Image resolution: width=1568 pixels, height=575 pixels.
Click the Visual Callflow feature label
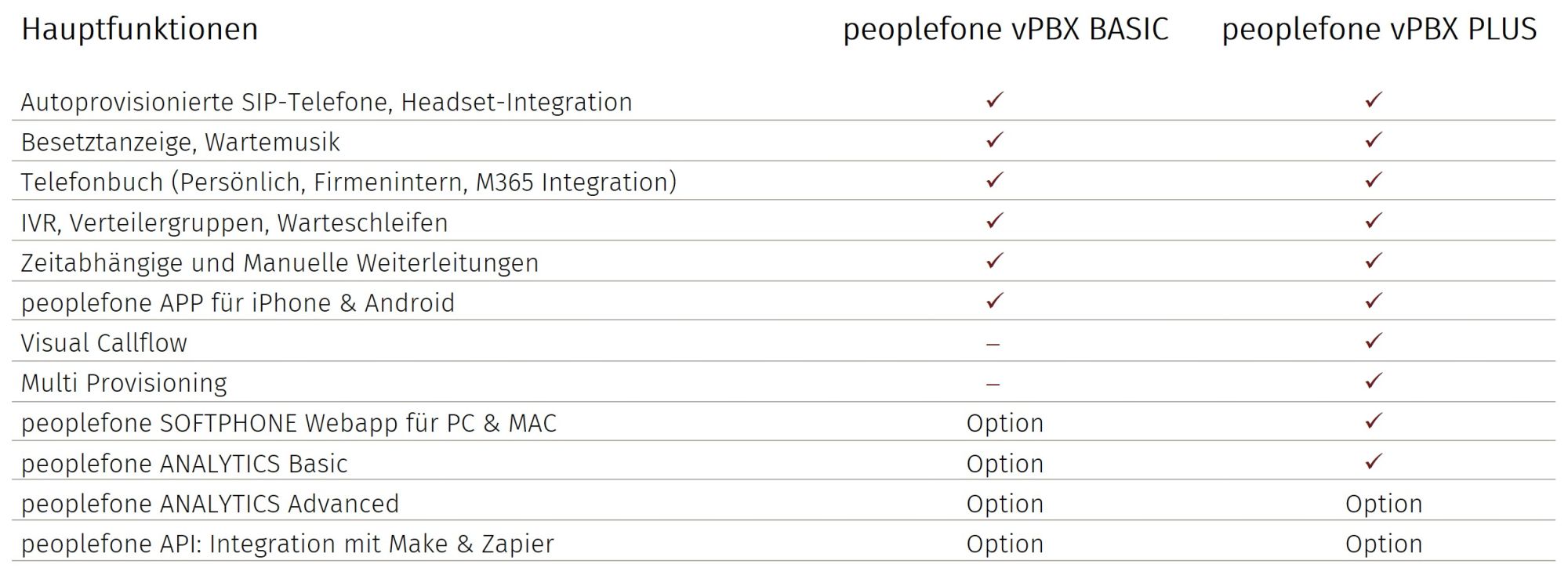point(104,343)
